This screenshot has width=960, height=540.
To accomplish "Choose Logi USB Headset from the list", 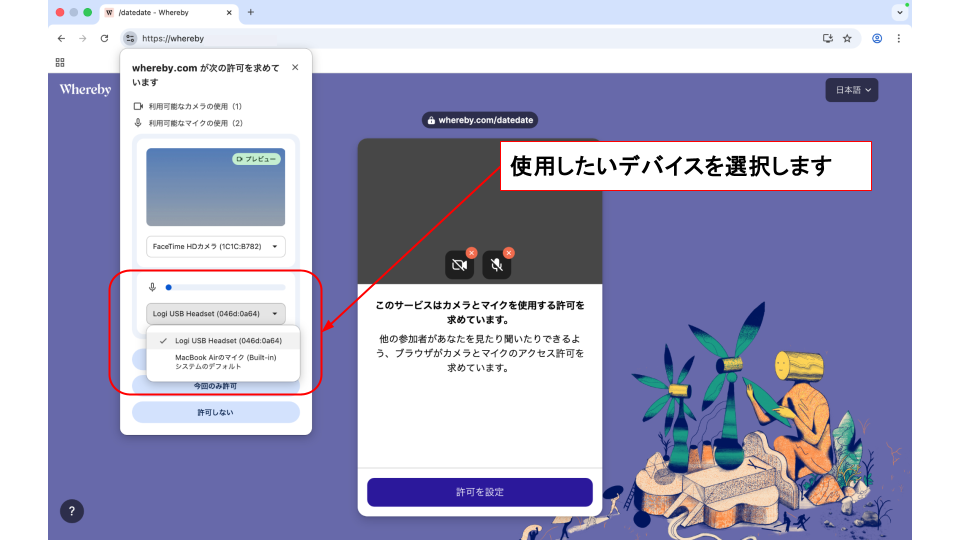I will [x=223, y=340].
